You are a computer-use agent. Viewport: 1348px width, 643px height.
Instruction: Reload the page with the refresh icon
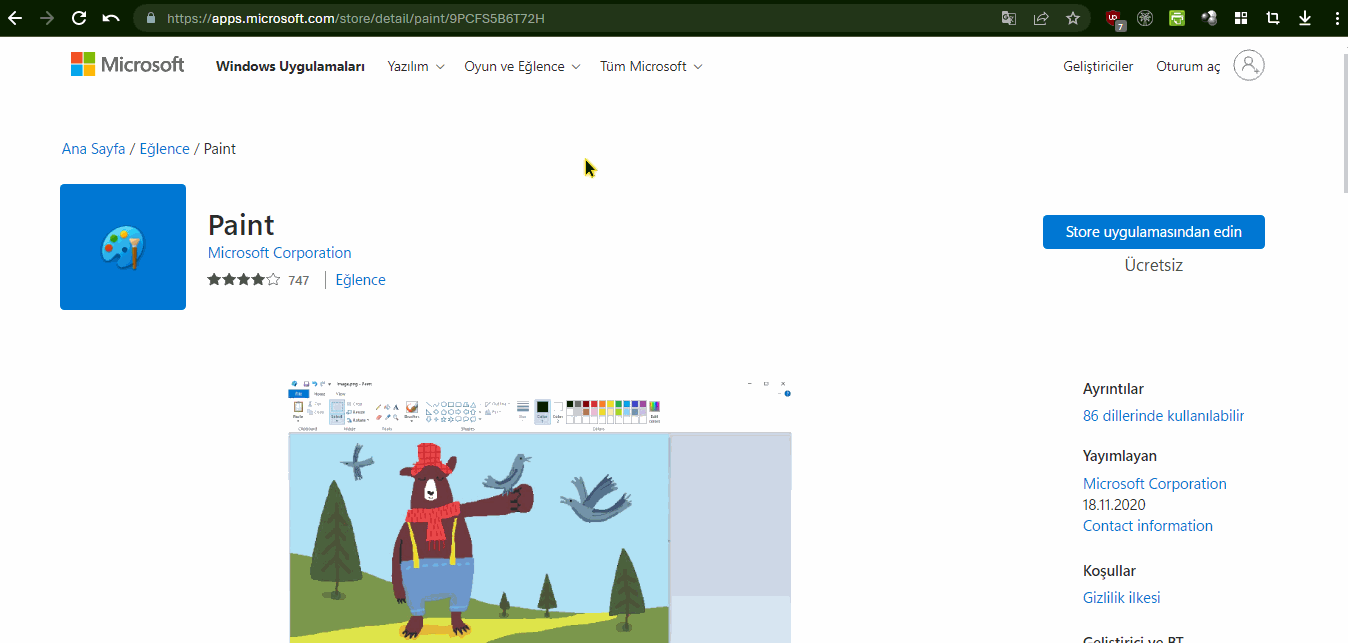pos(79,18)
